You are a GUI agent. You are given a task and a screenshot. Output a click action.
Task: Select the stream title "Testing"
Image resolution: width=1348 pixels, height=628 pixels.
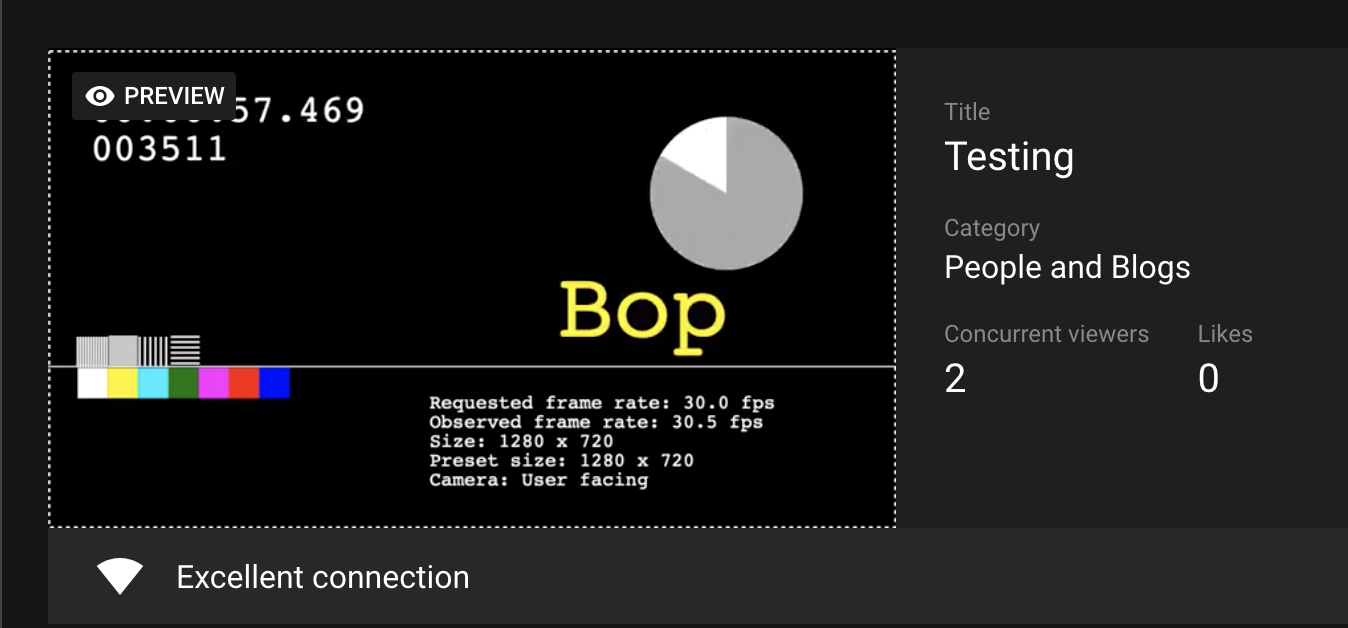(x=1009, y=157)
